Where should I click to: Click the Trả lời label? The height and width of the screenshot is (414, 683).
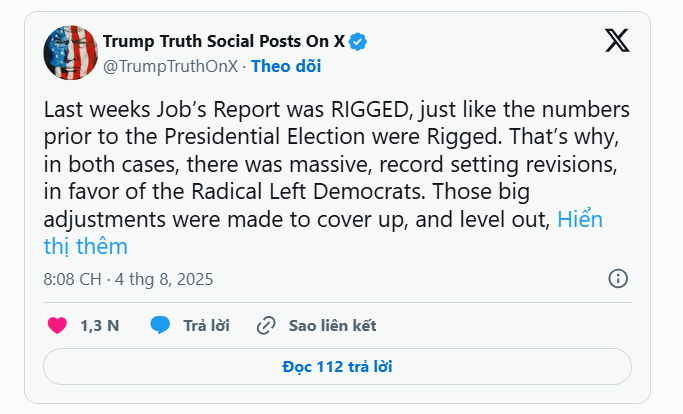click(207, 325)
